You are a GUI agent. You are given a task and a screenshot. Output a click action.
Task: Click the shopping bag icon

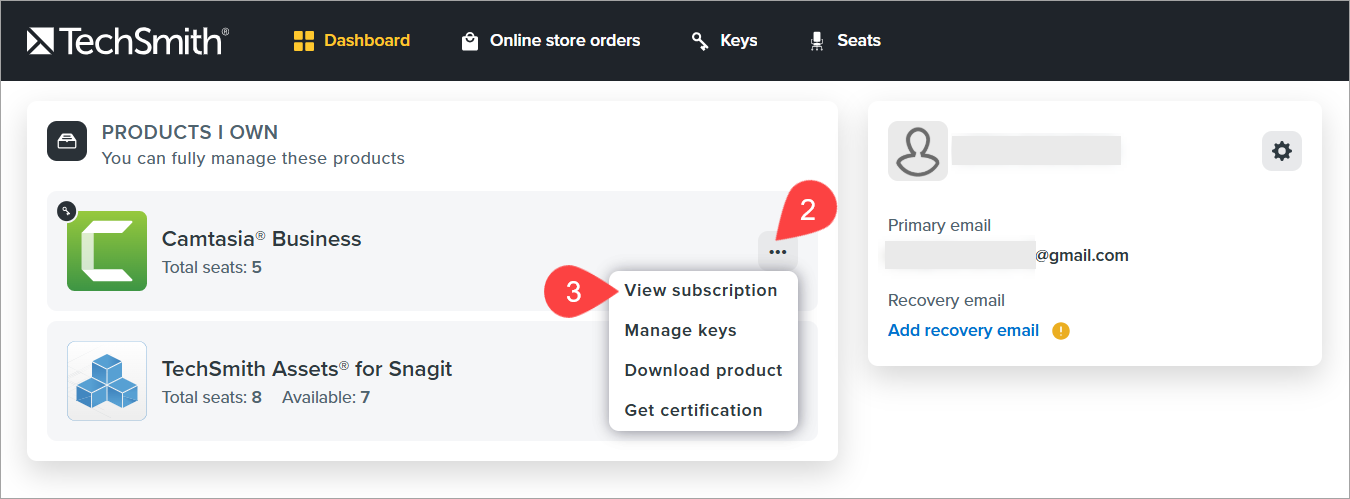(469, 41)
